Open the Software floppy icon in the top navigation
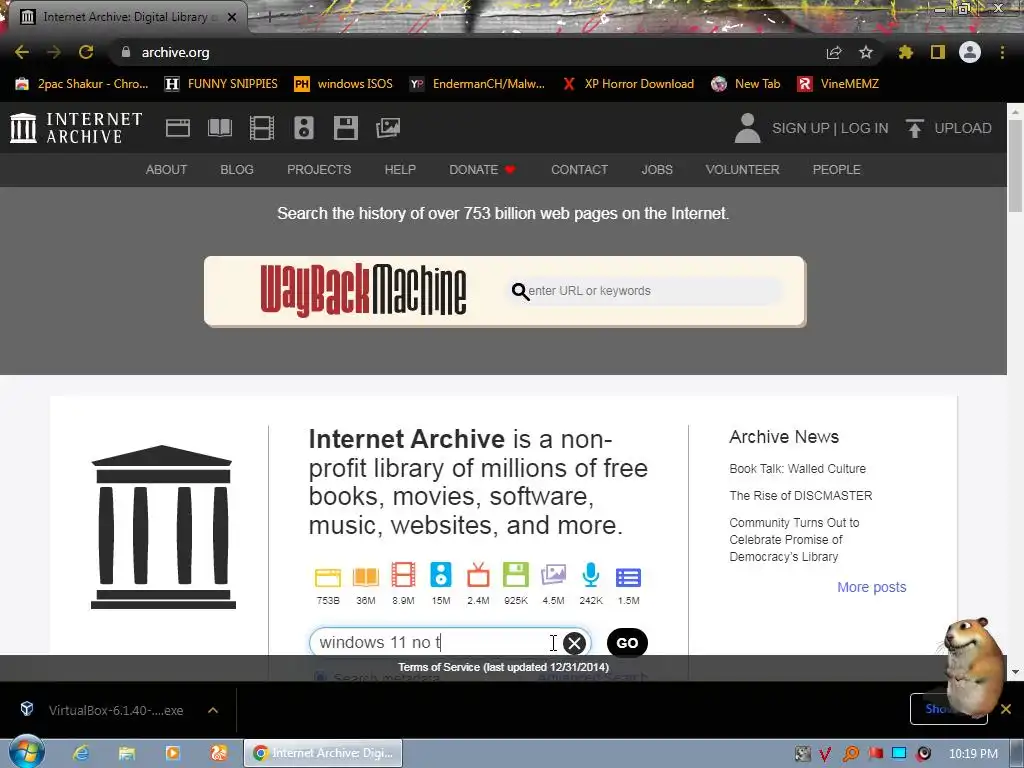Viewport: 1024px width, 768px height. (x=345, y=128)
